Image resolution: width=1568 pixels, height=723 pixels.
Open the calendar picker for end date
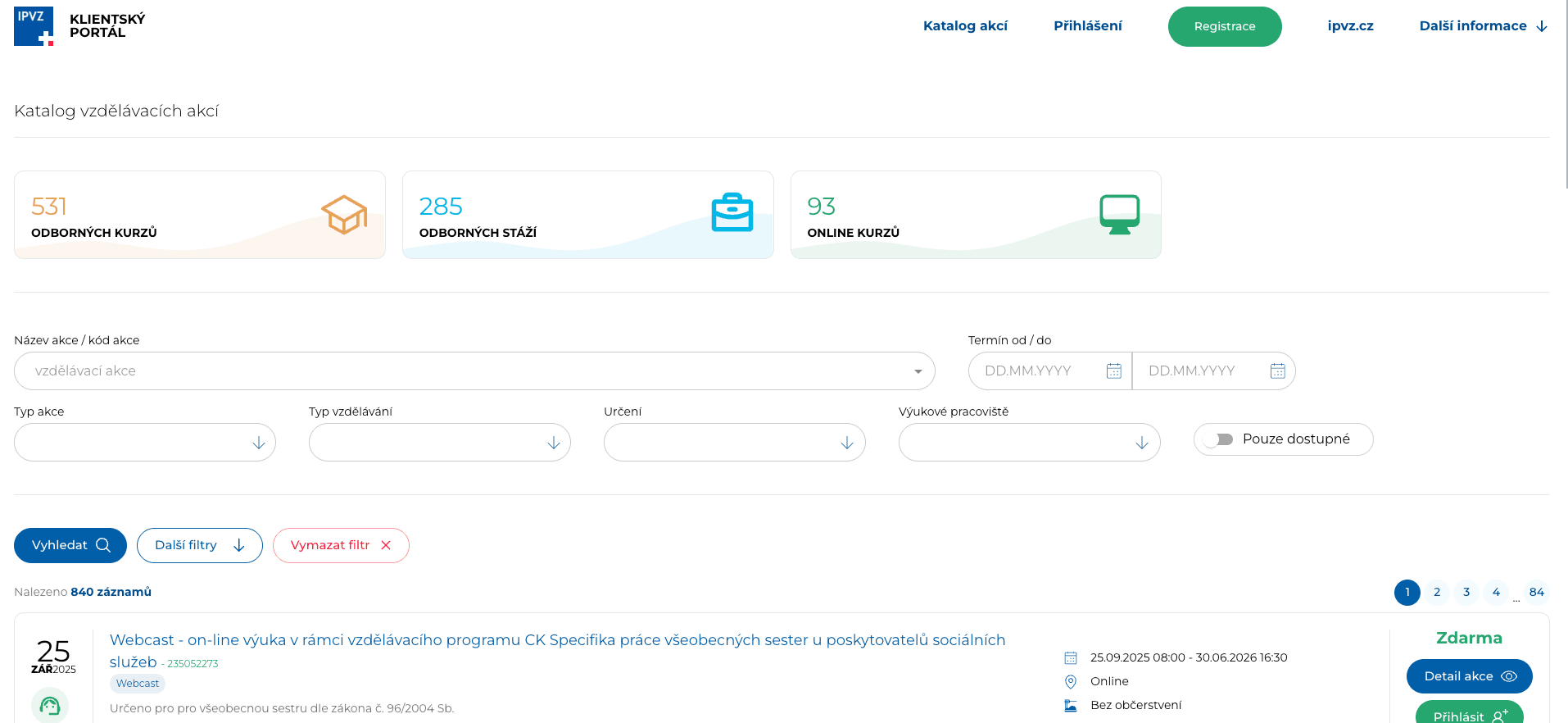click(x=1277, y=371)
